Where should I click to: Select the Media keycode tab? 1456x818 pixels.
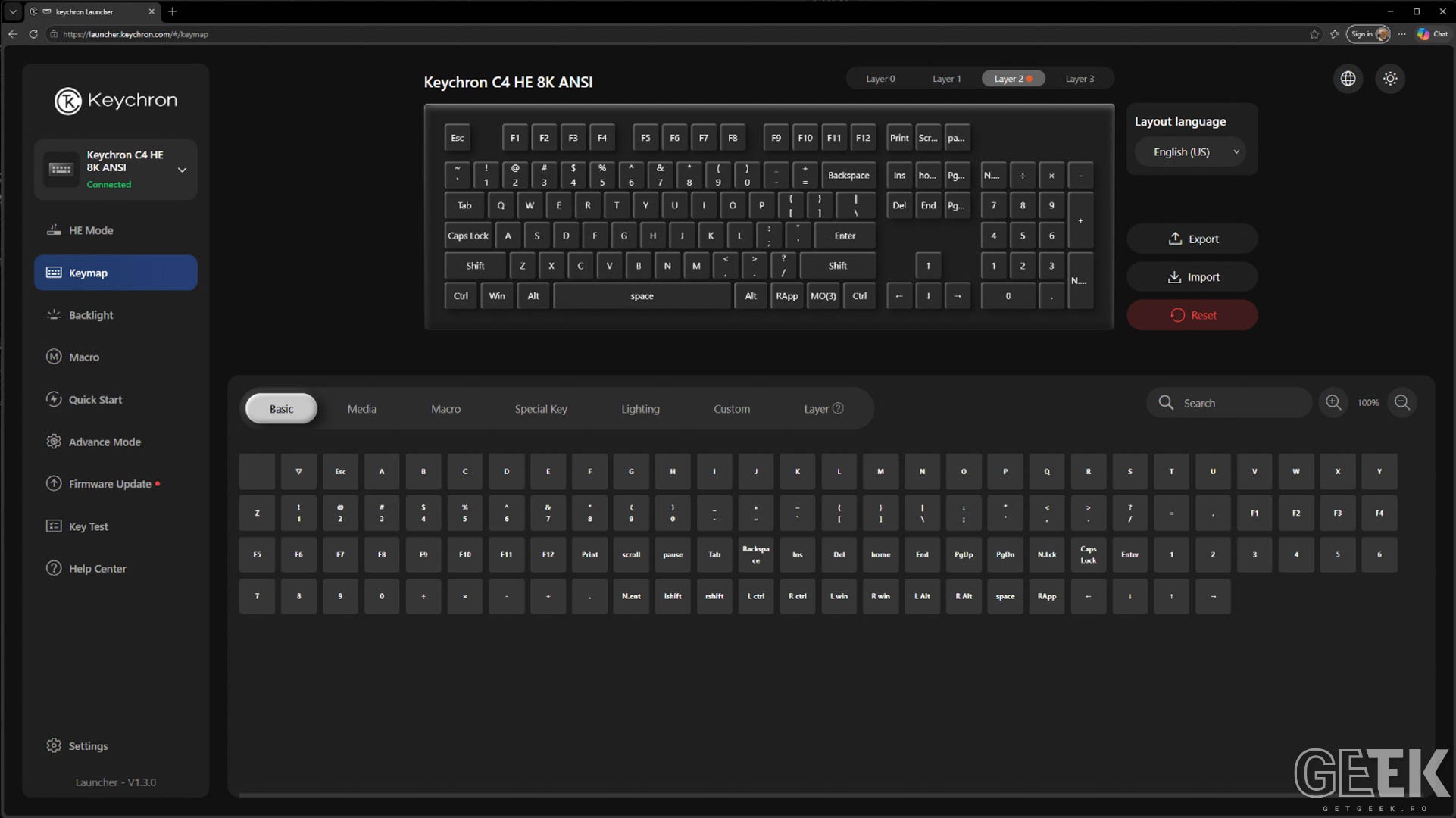362,409
